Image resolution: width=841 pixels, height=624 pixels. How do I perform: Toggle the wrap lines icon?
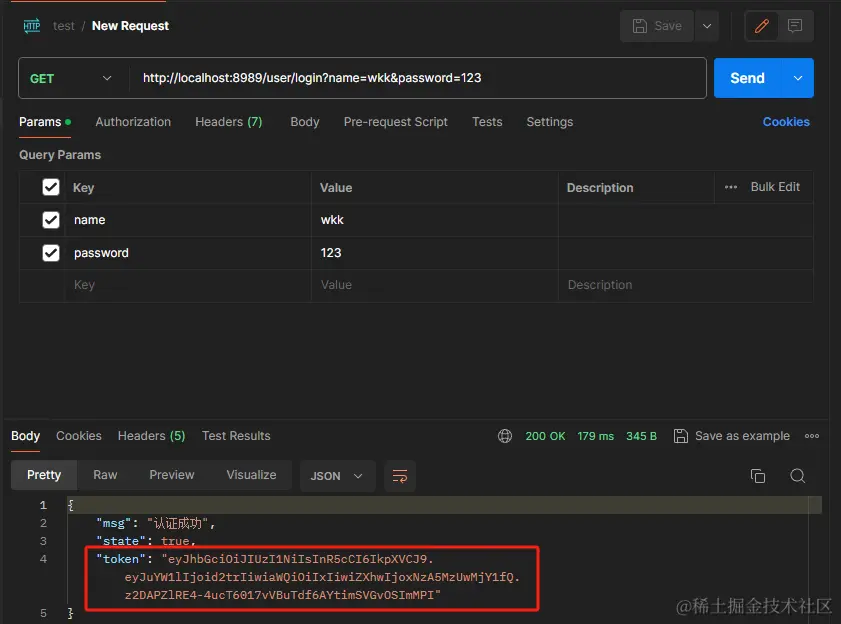400,476
